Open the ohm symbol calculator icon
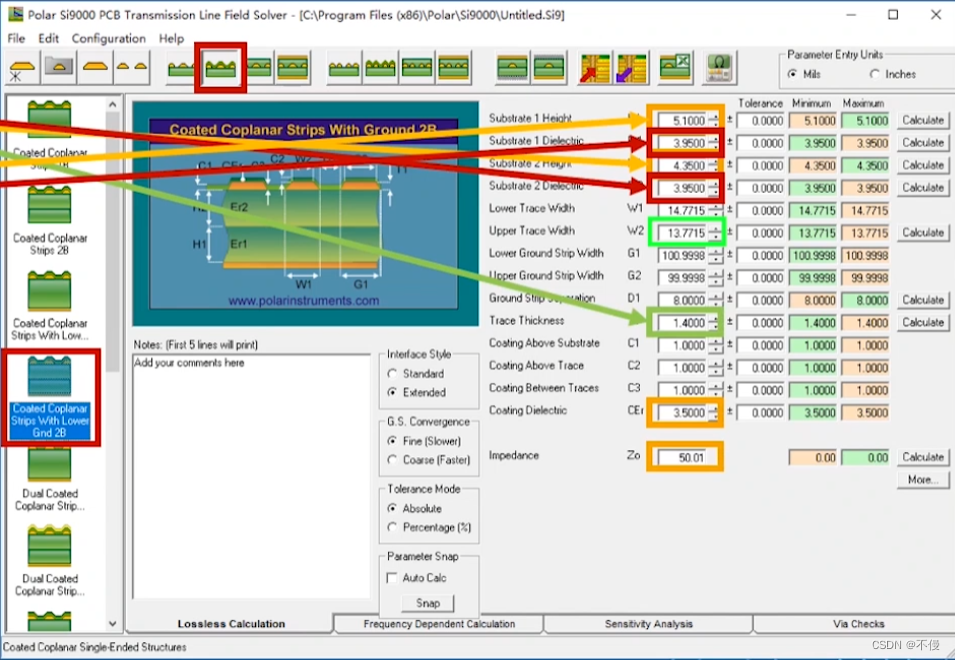This screenshot has height=660, width=955. pyautogui.click(x=719, y=68)
